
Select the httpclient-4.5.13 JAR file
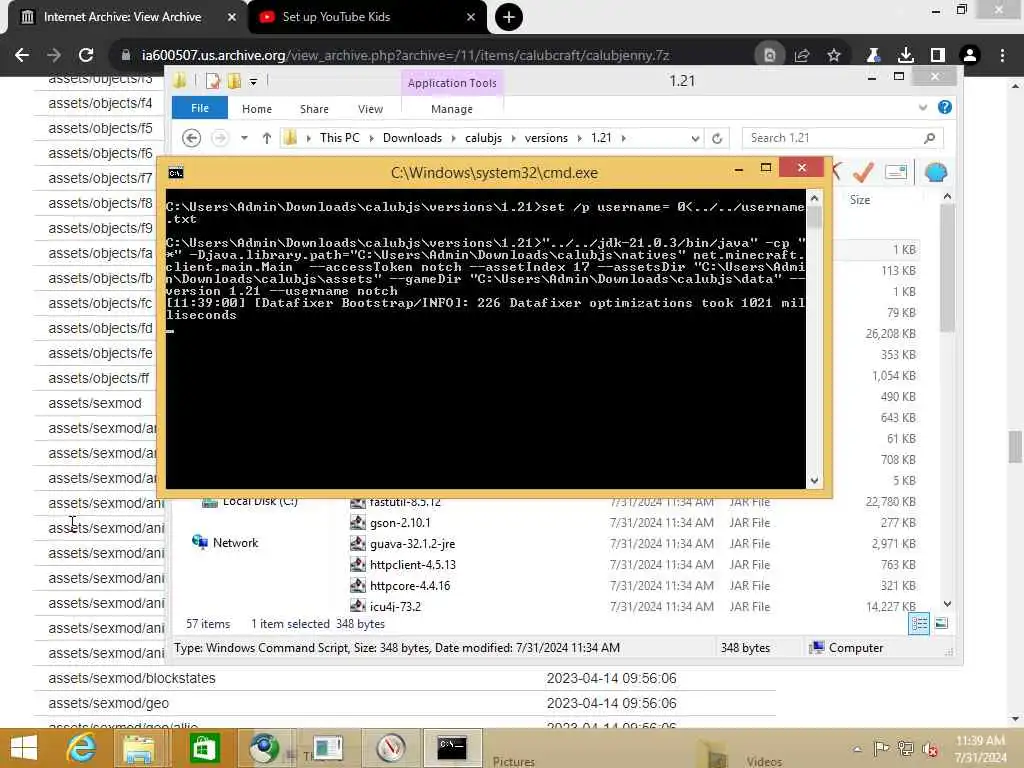(x=413, y=564)
